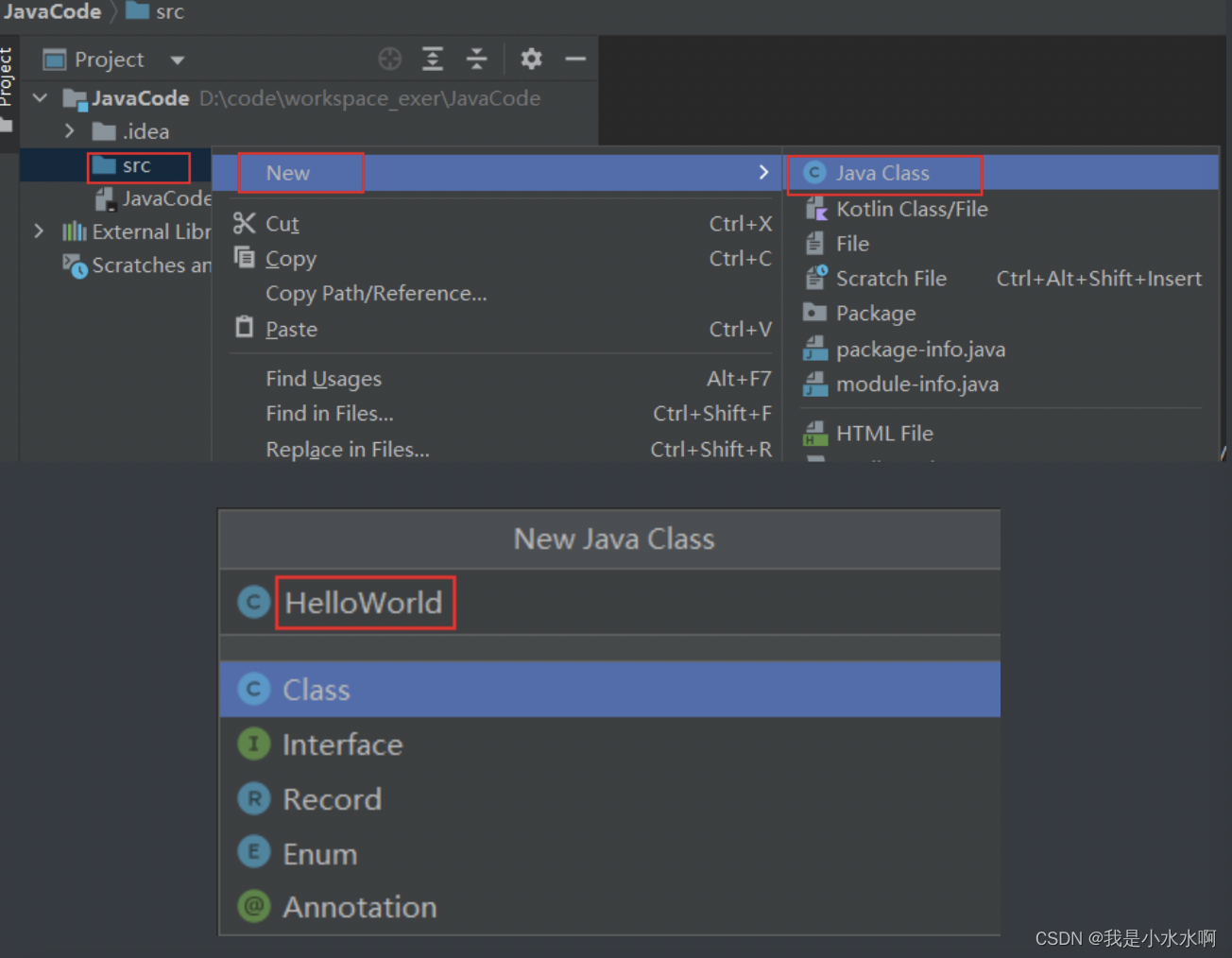
Task: Collapse the JavaCode root tree node
Action: pyautogui.click(x=40, y=97)
